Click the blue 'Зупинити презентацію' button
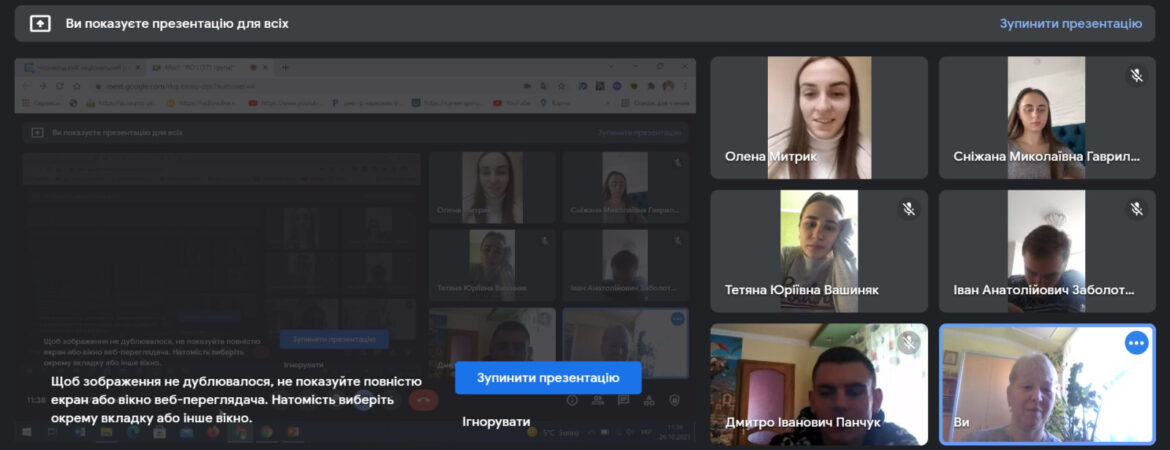The height and width of the screenshot is (450, 1170). pyautogui.click(x=548, y=378)
